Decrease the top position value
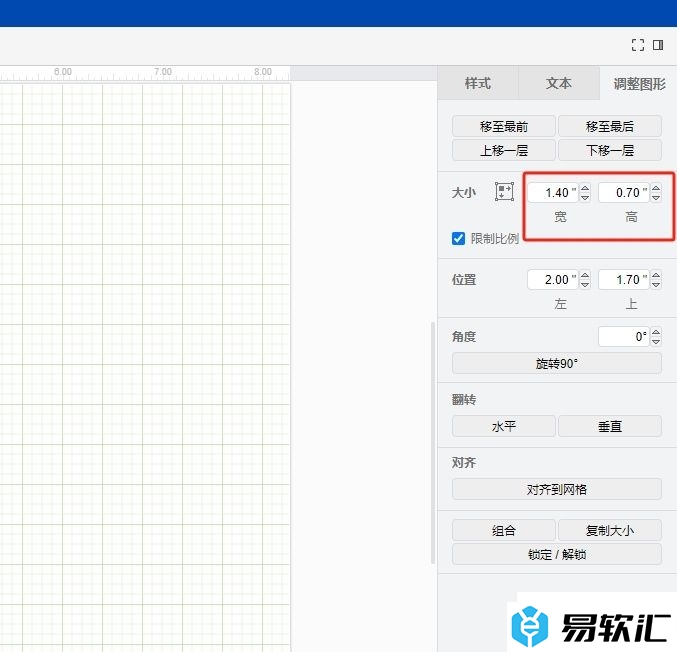 656,285
